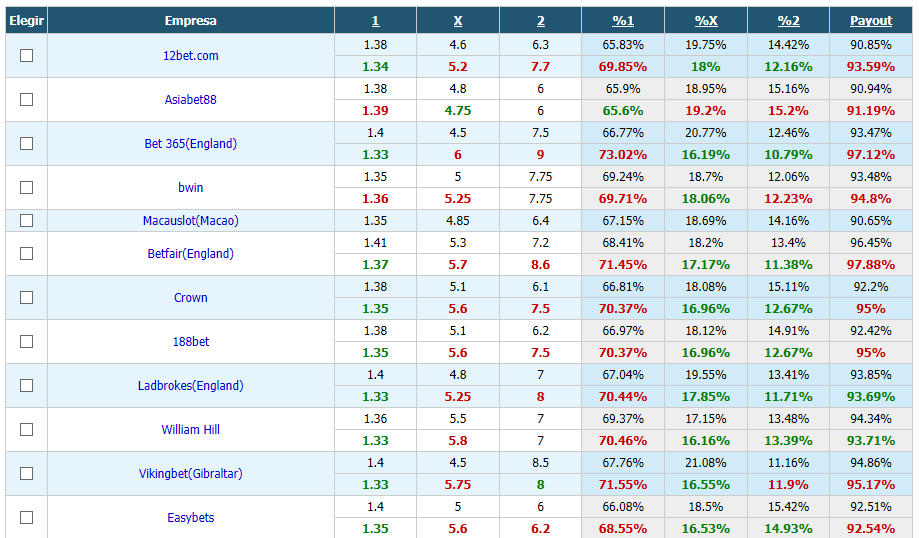Sort by the Payout column header
Image resolution: width=919 pixels, height=538 pixels.
(x=871, y=21)
